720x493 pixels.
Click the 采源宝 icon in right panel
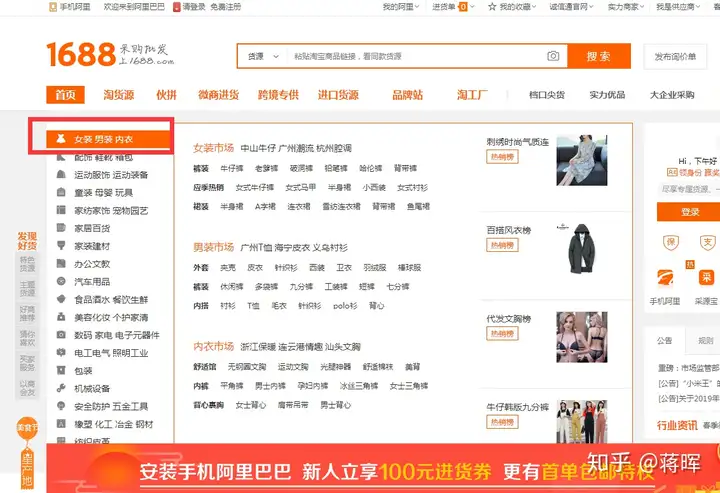point(706,278)
